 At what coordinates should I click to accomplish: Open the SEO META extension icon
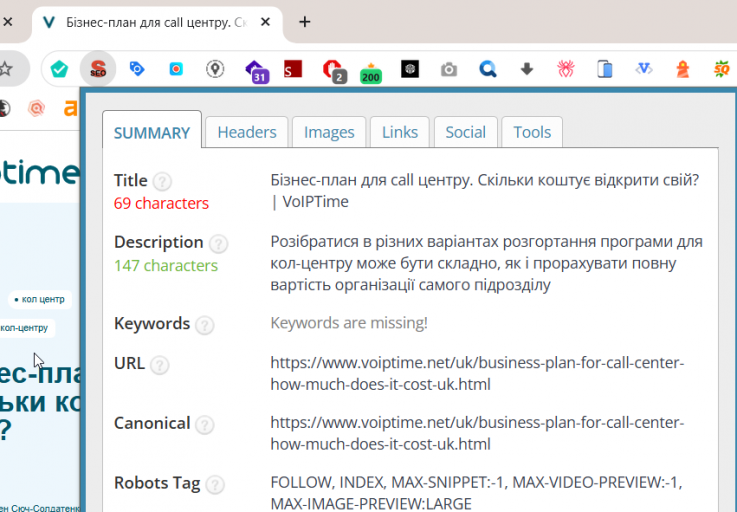98,69
